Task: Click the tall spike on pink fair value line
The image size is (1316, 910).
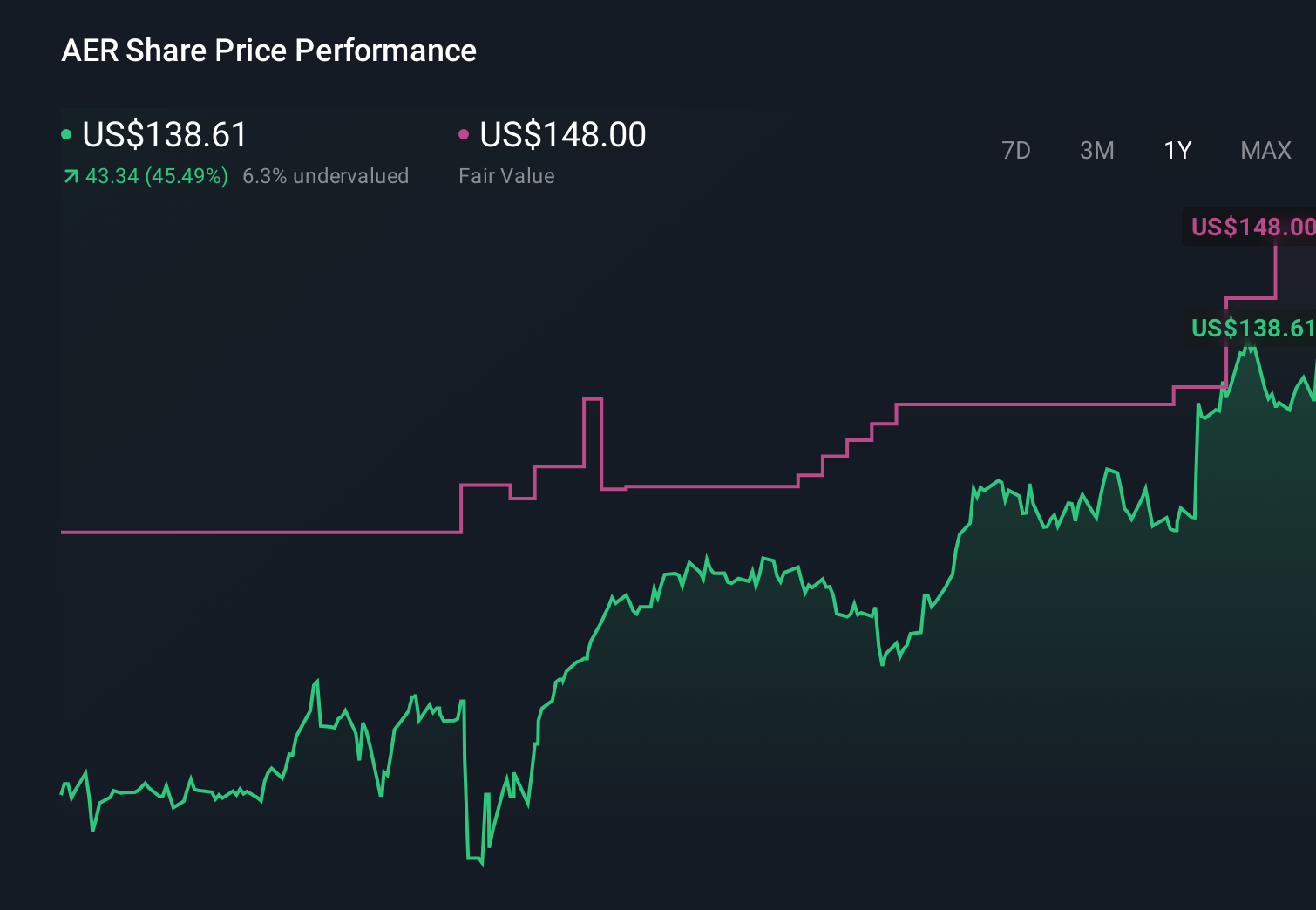Action: pos(593,399)
